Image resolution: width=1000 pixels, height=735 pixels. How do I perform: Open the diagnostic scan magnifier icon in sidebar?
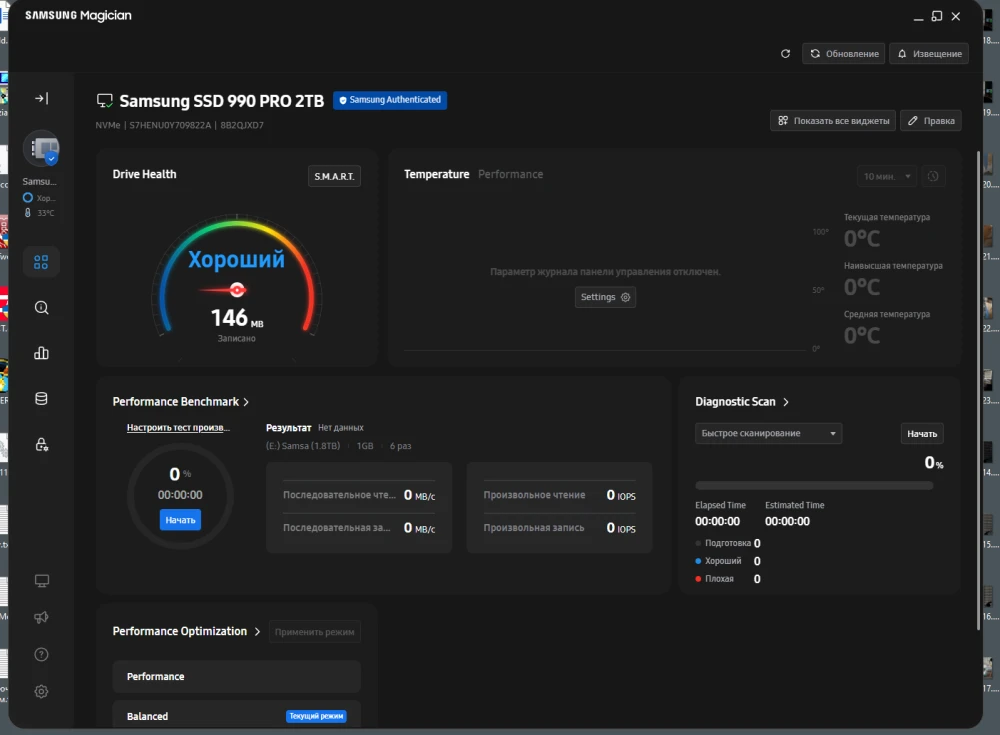[41, 308]
